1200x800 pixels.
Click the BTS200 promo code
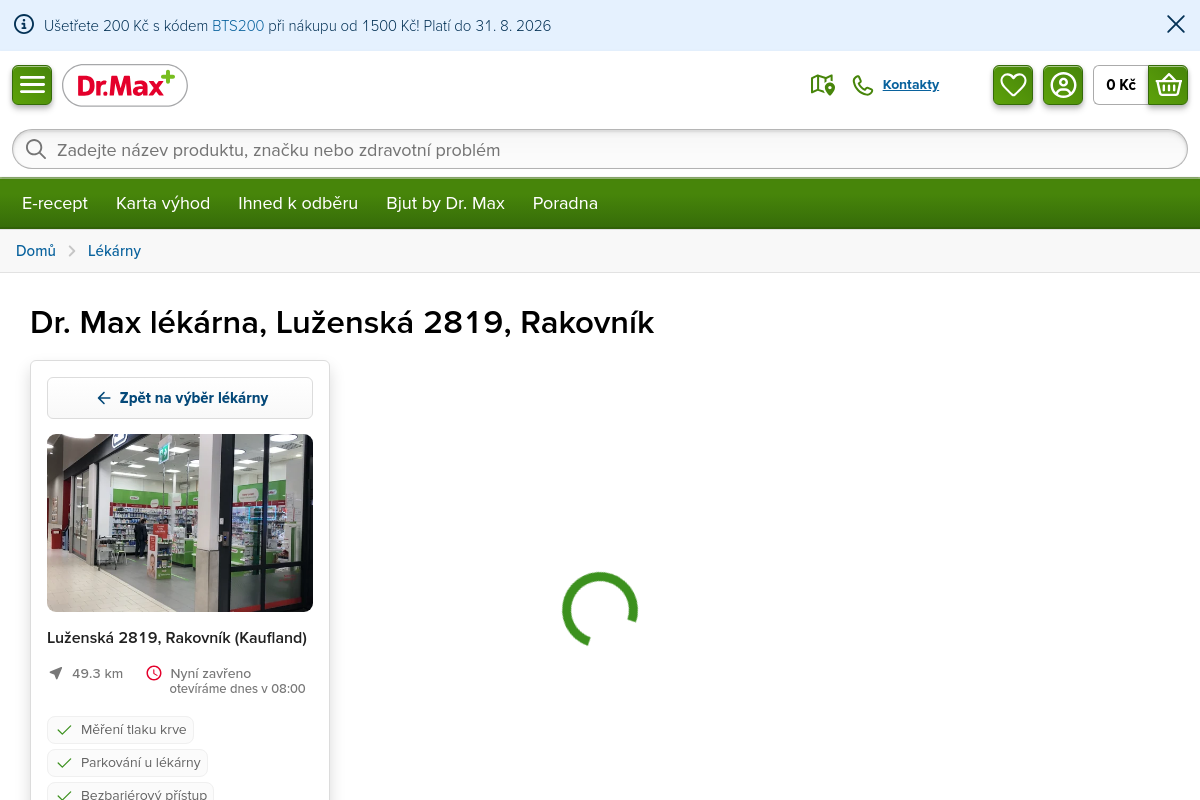(238, 26)
